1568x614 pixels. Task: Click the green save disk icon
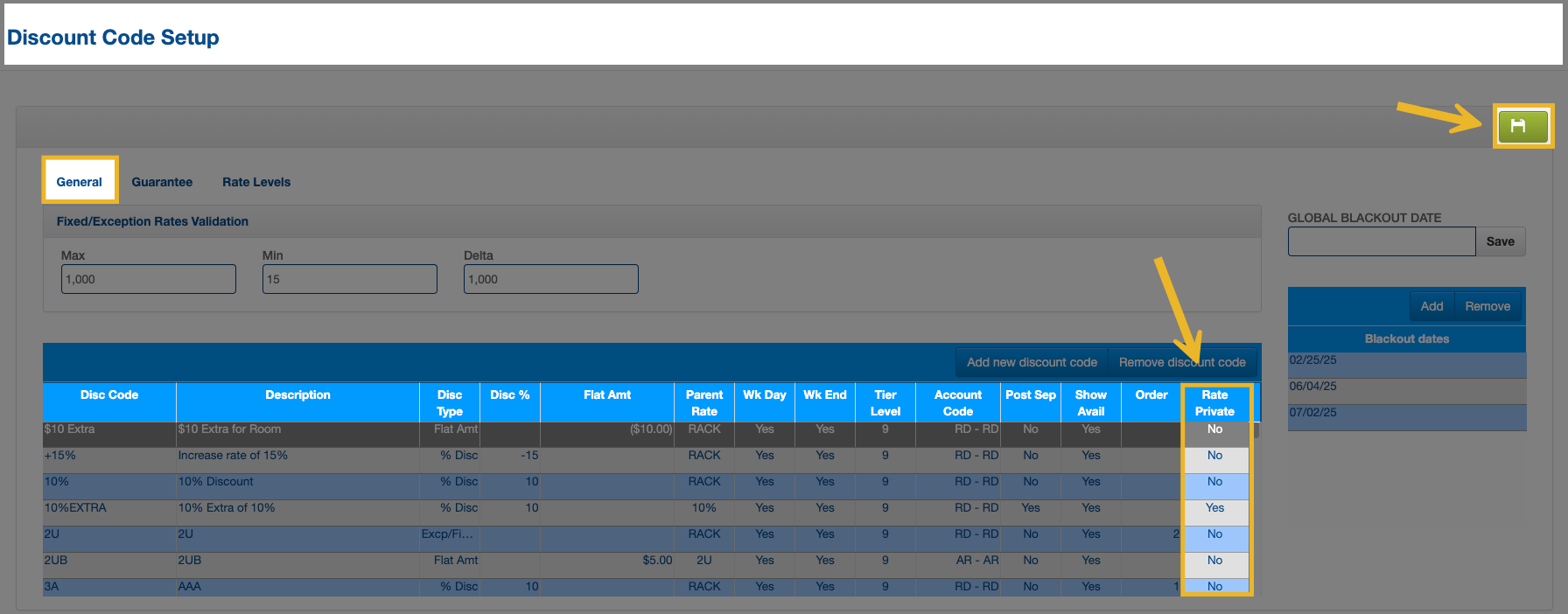[x=1522, y=126]
